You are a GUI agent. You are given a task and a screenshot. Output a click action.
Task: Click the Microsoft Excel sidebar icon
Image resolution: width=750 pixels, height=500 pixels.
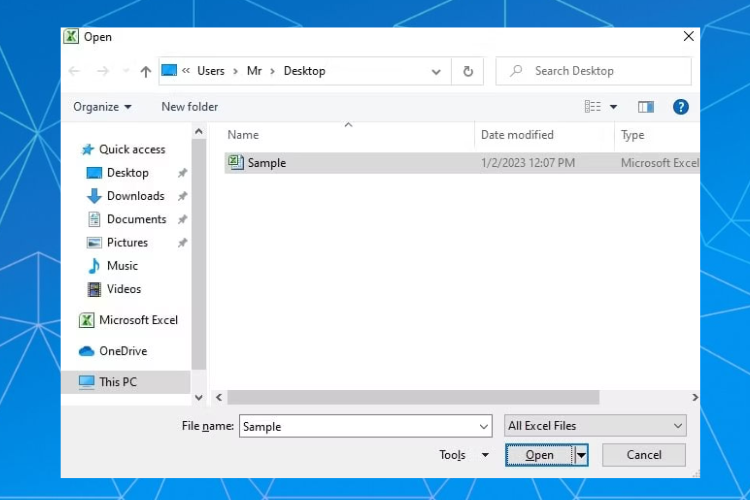86,320
